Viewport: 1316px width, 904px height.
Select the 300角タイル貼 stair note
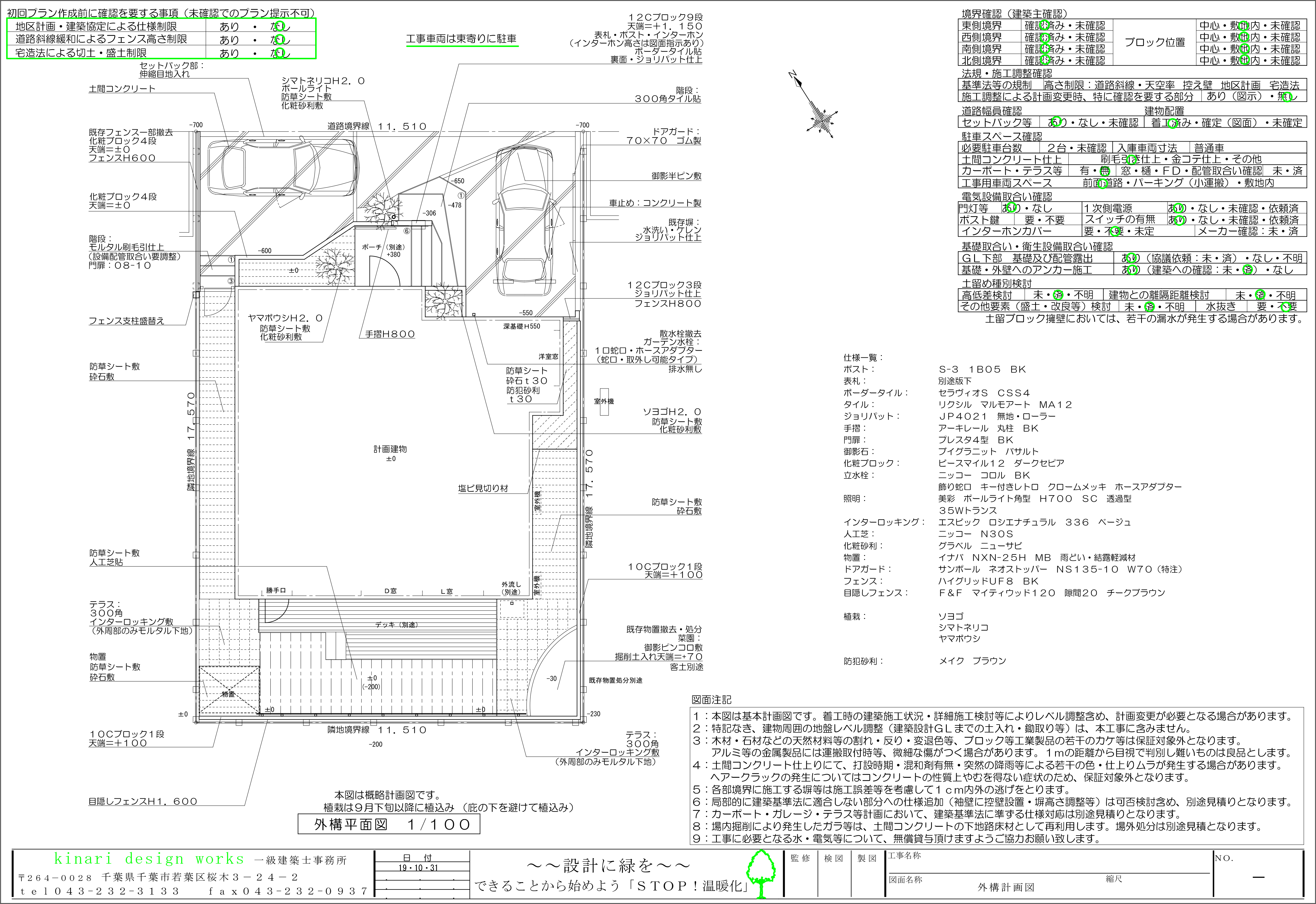click(x=667, y=99)
